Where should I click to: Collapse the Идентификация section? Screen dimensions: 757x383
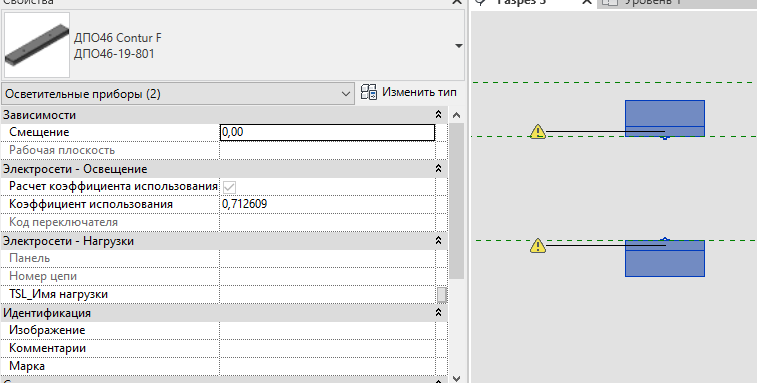tap(438, 312)
